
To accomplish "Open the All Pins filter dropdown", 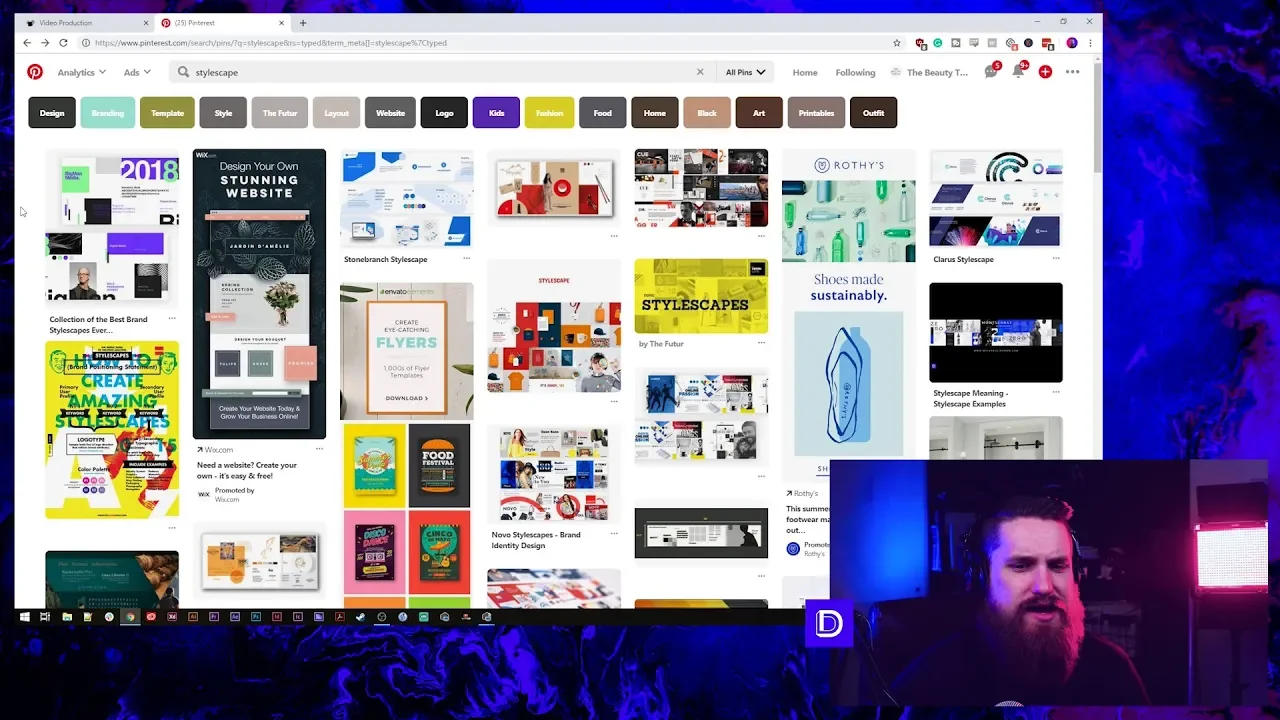I will pos(746,72).
